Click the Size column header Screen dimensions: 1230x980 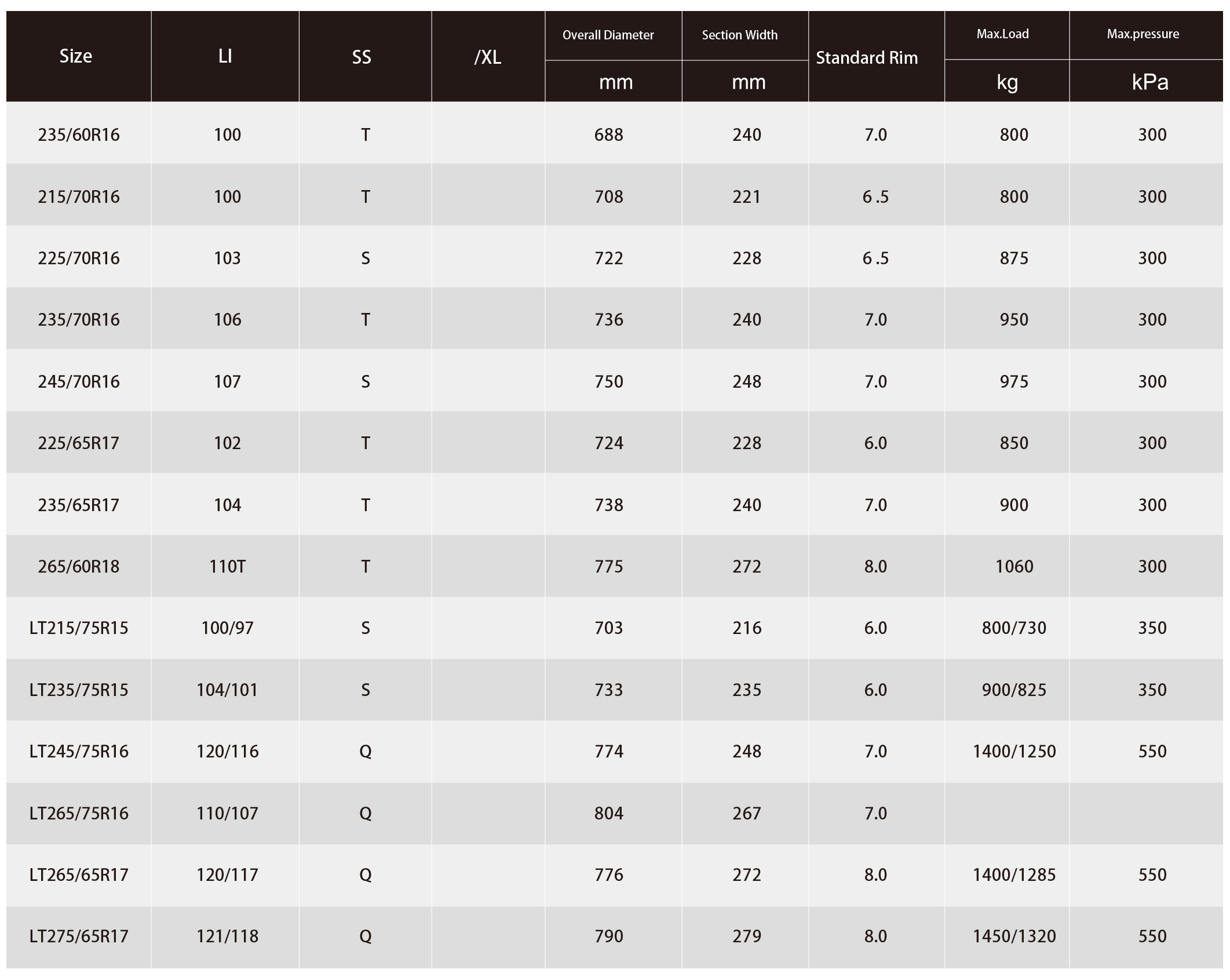76,56
